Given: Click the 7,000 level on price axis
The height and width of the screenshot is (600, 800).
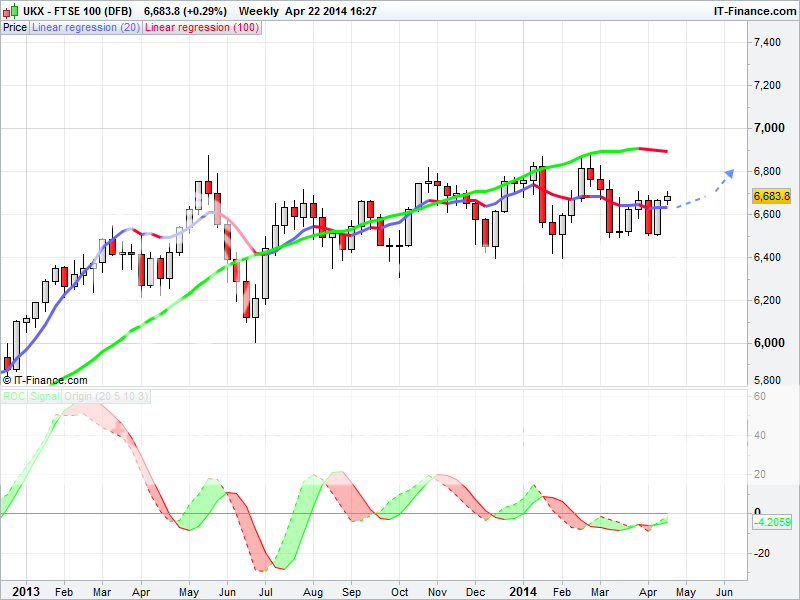Looking at the screenshot, I should 768,128.
